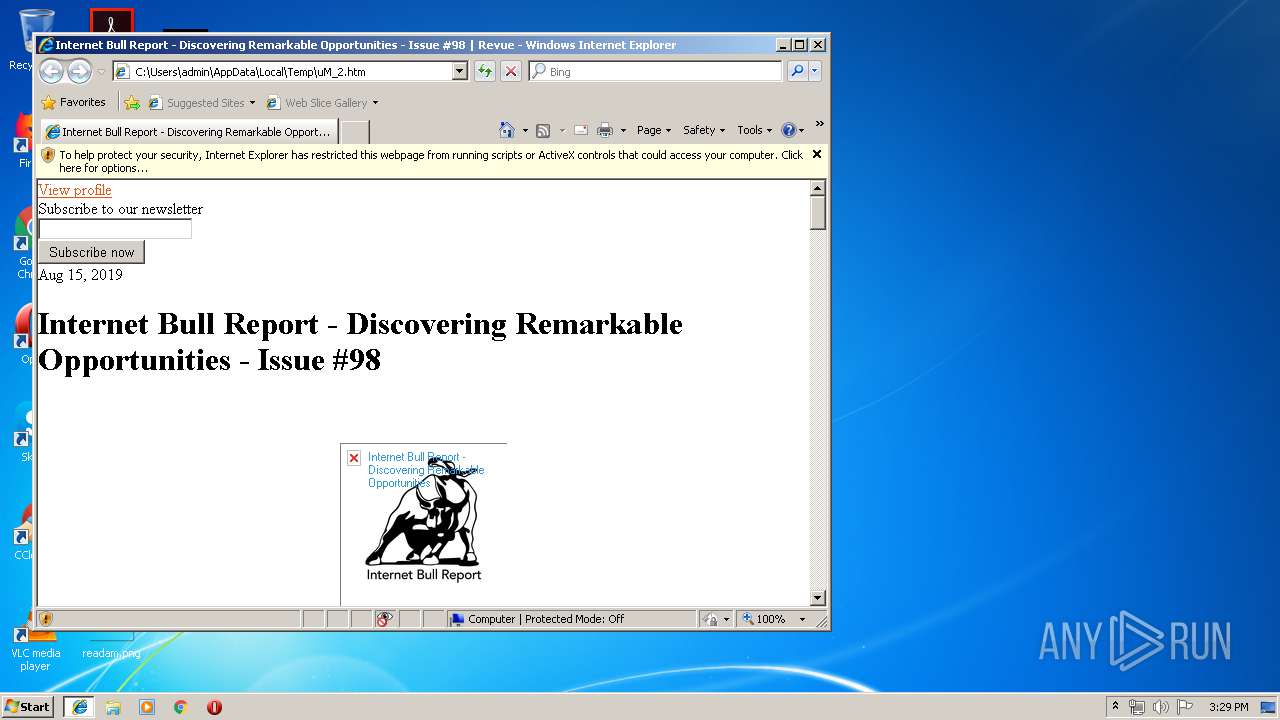This screenshot has width=1280, height=720.
Task: Click the Read Mail envelope icon
Action: click(x=580, y=130)
